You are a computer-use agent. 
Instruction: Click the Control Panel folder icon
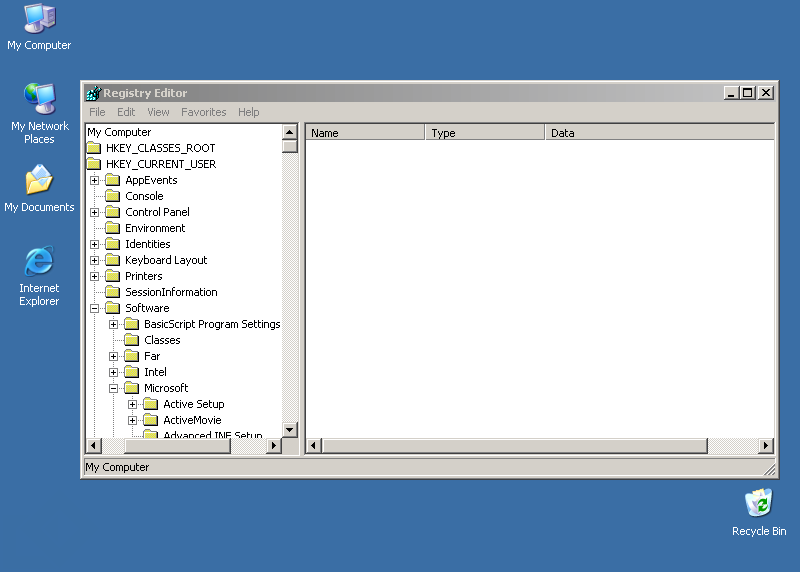point(113,212)
